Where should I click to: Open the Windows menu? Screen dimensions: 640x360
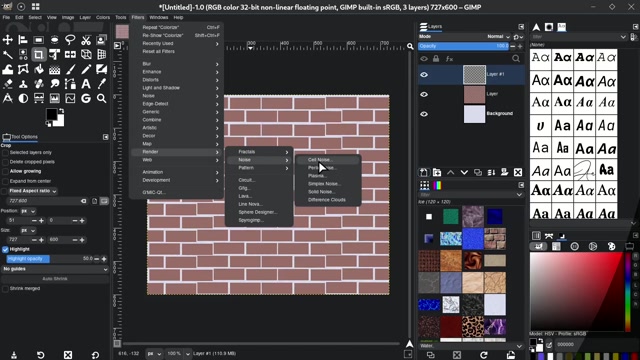(x=159, y=18)
